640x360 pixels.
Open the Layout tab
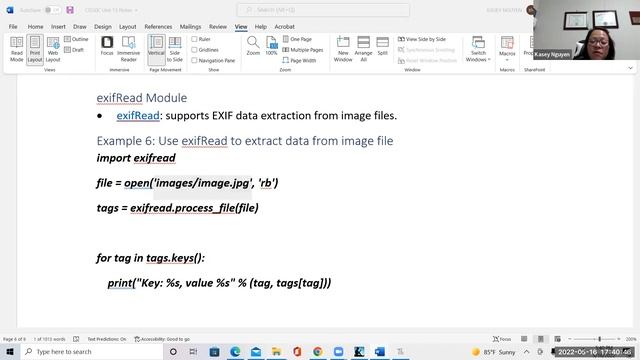[x=128, y=27]
